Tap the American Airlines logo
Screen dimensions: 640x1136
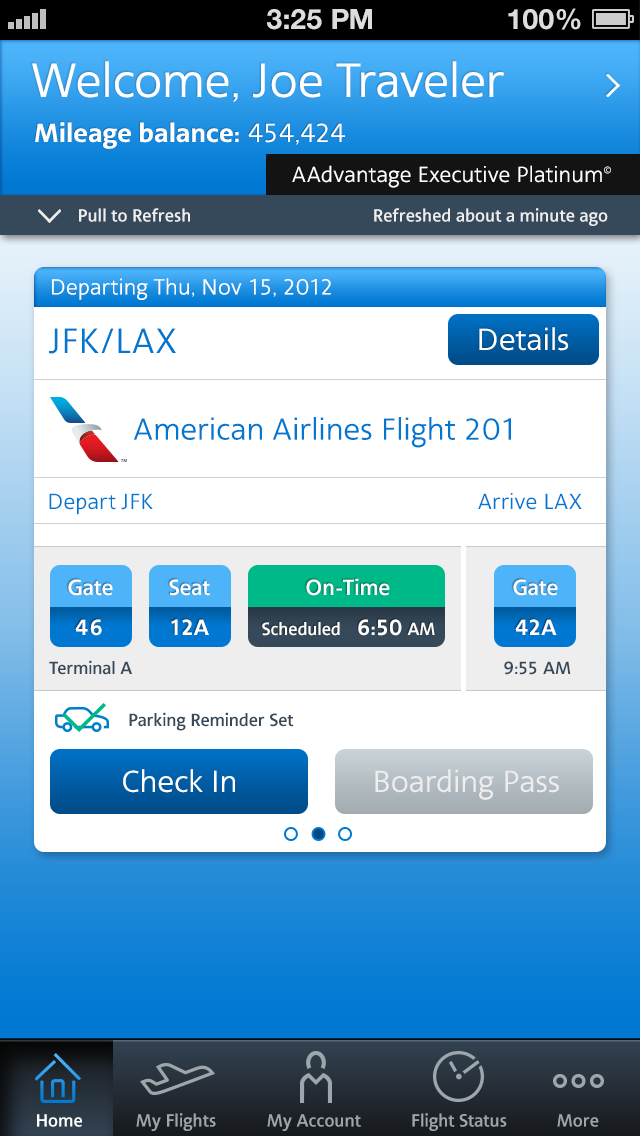[x=89, y=429]
